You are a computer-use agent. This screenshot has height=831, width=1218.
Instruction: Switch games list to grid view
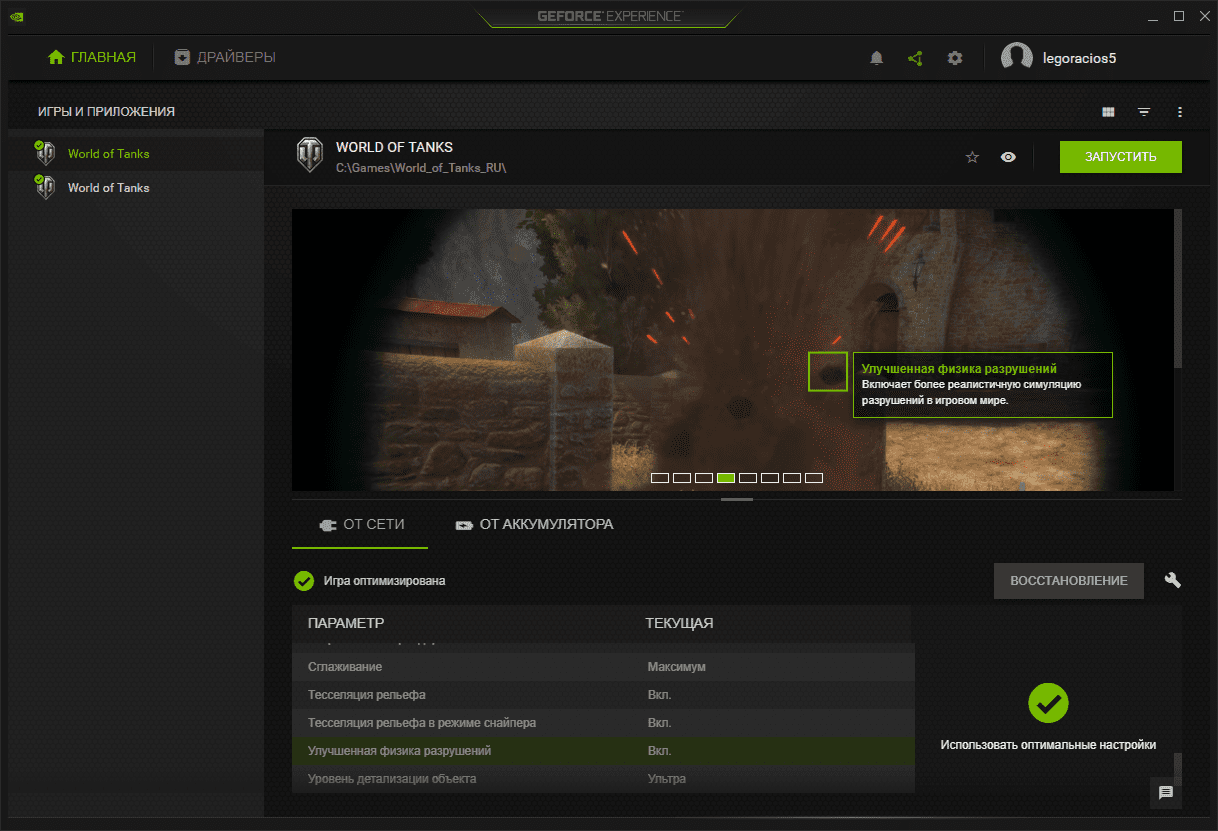[1108, 112]
